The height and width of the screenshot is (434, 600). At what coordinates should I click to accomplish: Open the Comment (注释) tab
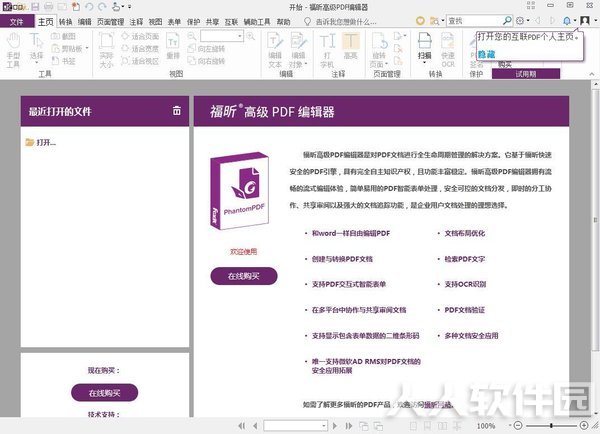pyautogui.click(x=136, y=22)
